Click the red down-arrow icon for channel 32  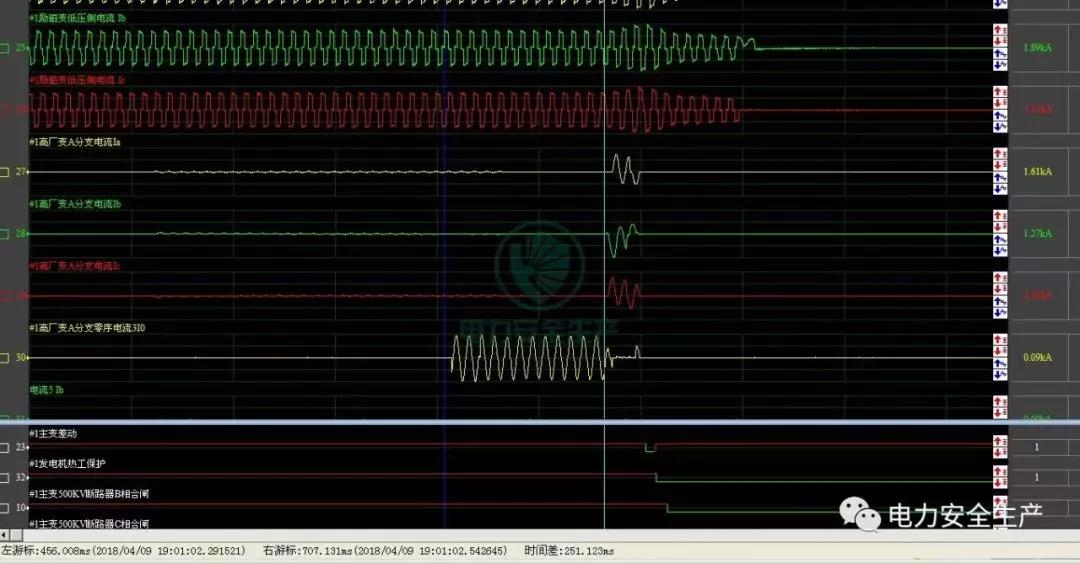[1000, 483]
